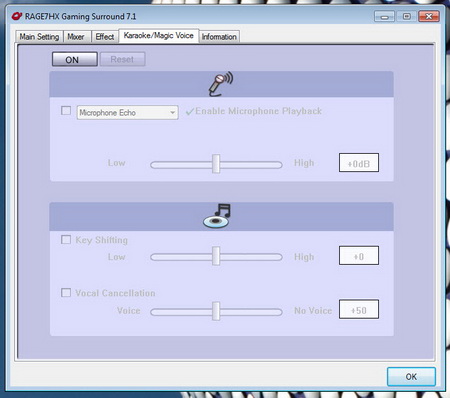Tick the checkbox beside Microphone Echo
Image resolution: width=450 pixels, height=398 pixels.
66,110
